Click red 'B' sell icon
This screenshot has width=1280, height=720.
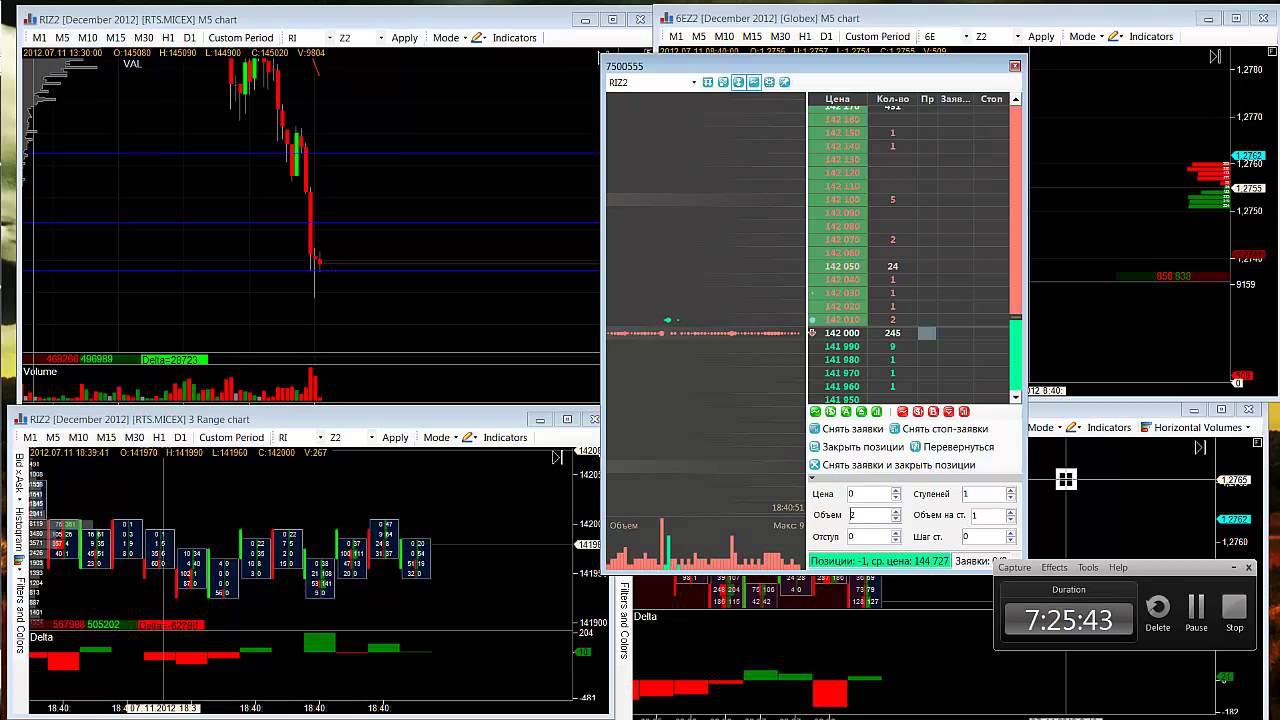coord(933,411)
